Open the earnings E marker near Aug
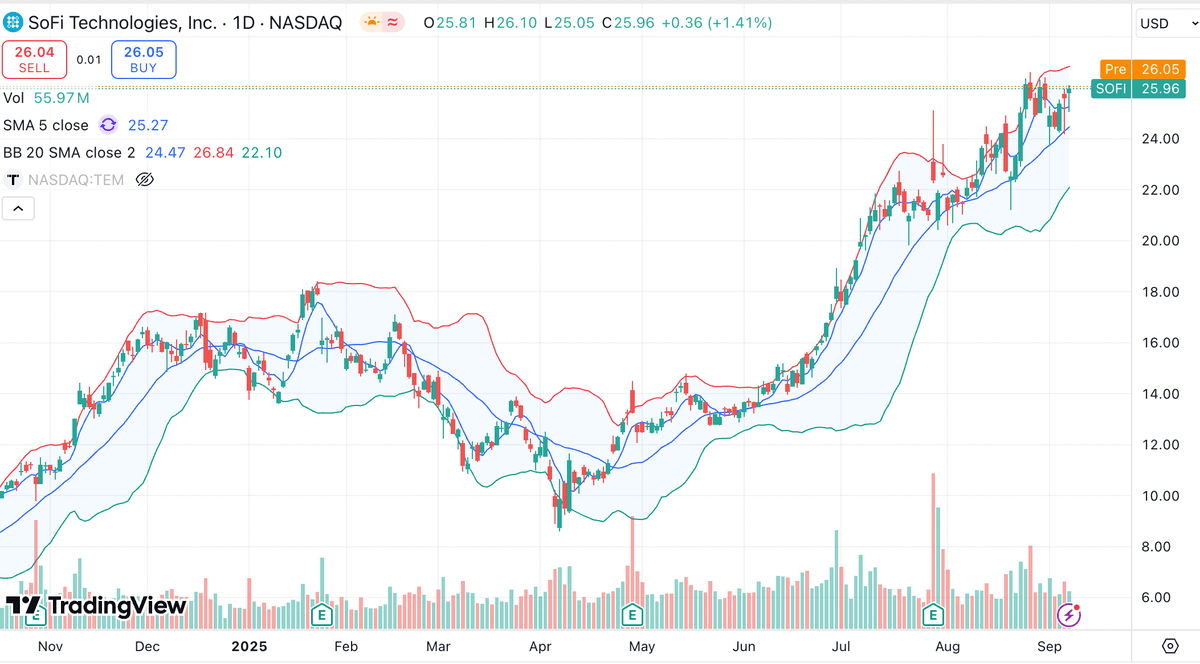Viewport: 1200px width, 664px height. click(934, 614)
